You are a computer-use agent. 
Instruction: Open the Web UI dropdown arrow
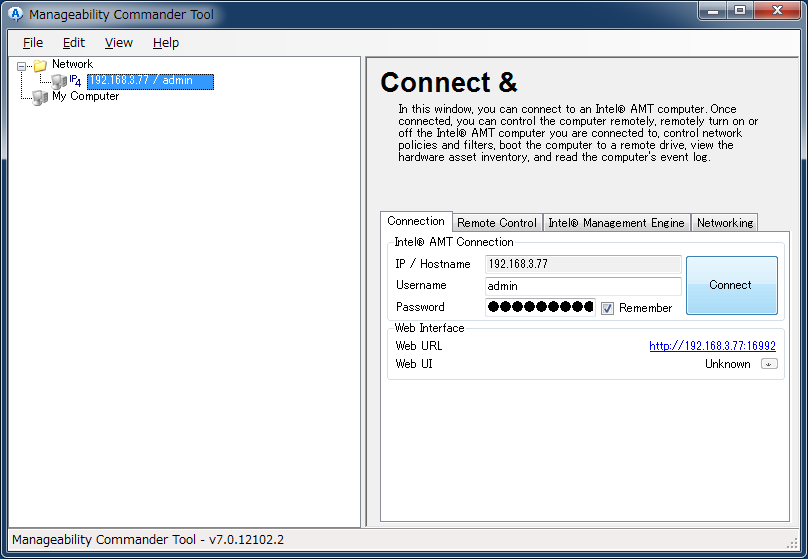pyautogui.click(x=769, y=364)
